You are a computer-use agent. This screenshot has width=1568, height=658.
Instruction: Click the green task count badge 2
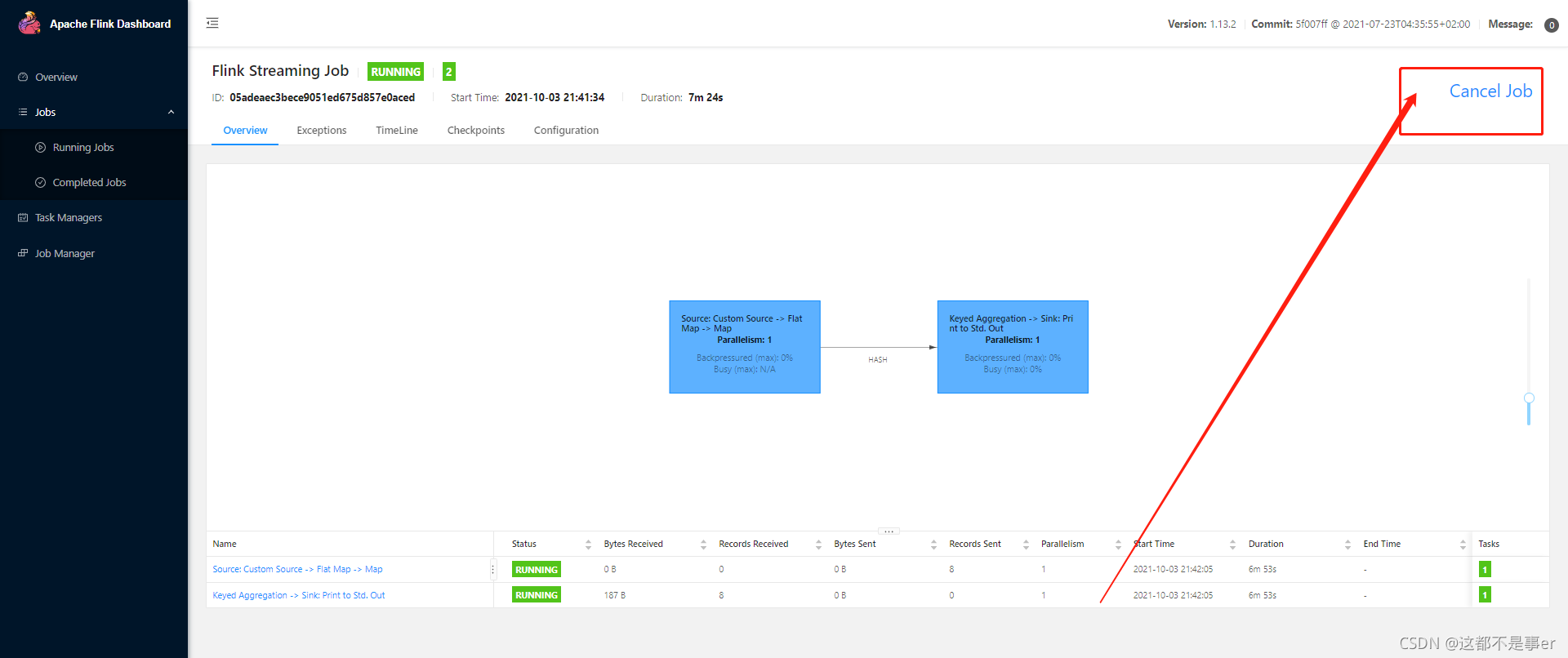click(x=448, y=72)
